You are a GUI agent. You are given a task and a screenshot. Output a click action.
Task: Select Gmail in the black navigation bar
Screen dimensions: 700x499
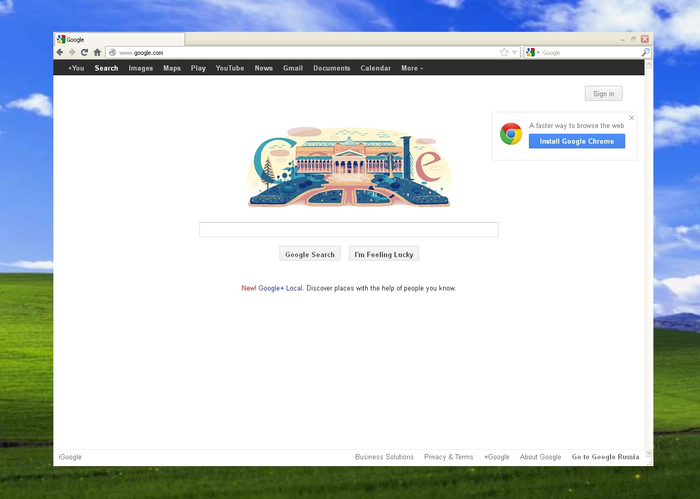click(x=293, y=68)
